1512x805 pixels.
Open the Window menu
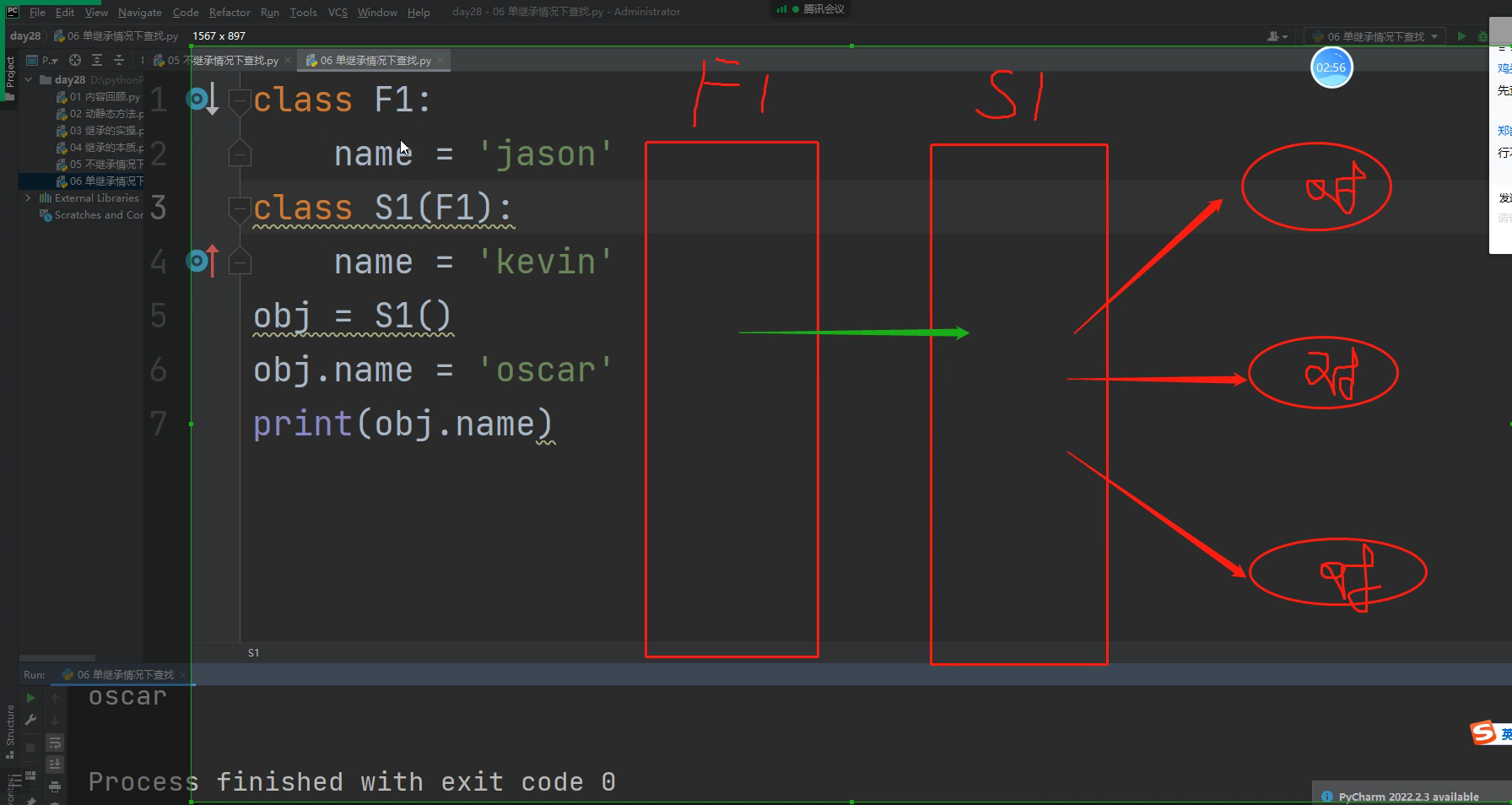(x=377, y=12)
